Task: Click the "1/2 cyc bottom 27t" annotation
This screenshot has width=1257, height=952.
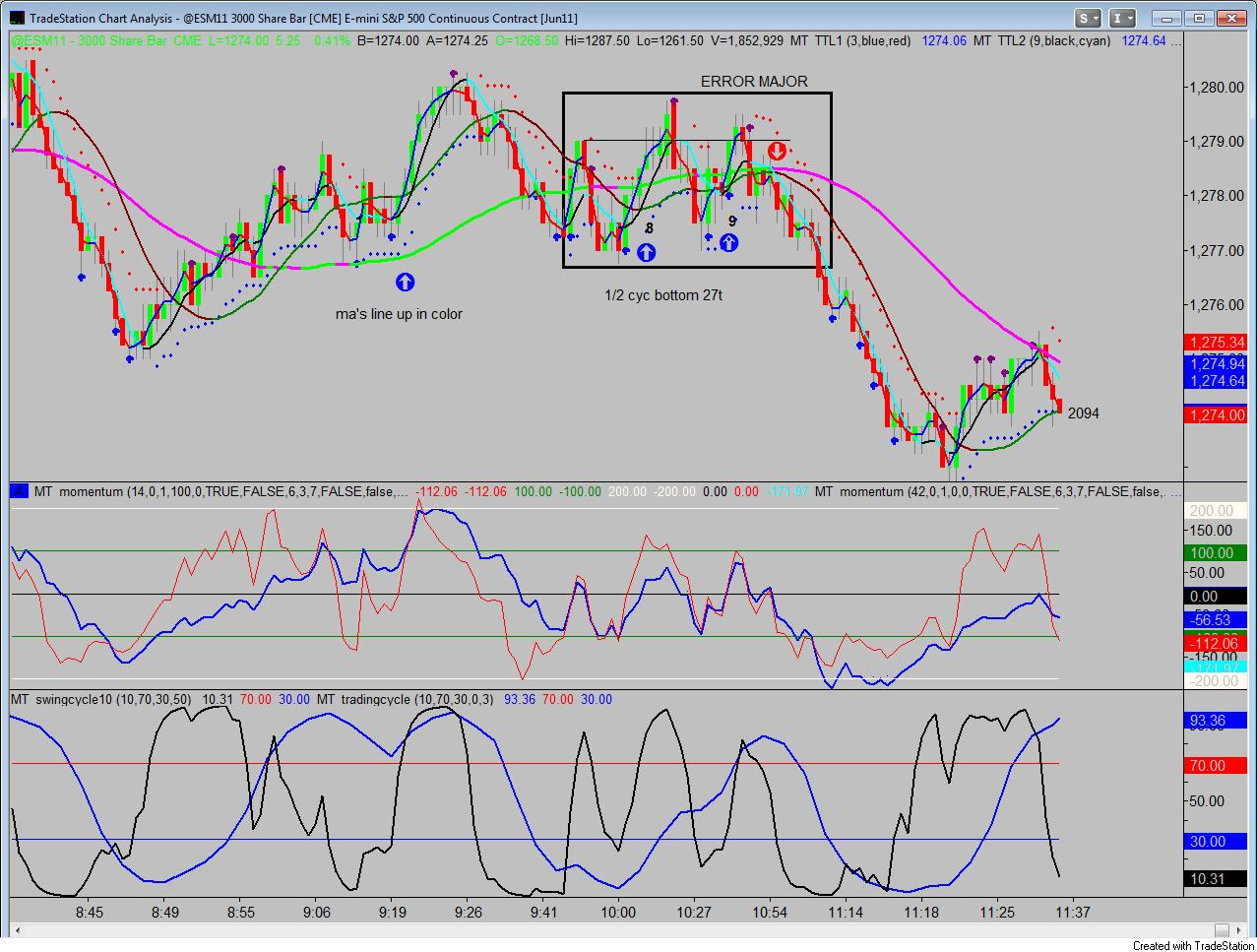Action: point(663,294)
